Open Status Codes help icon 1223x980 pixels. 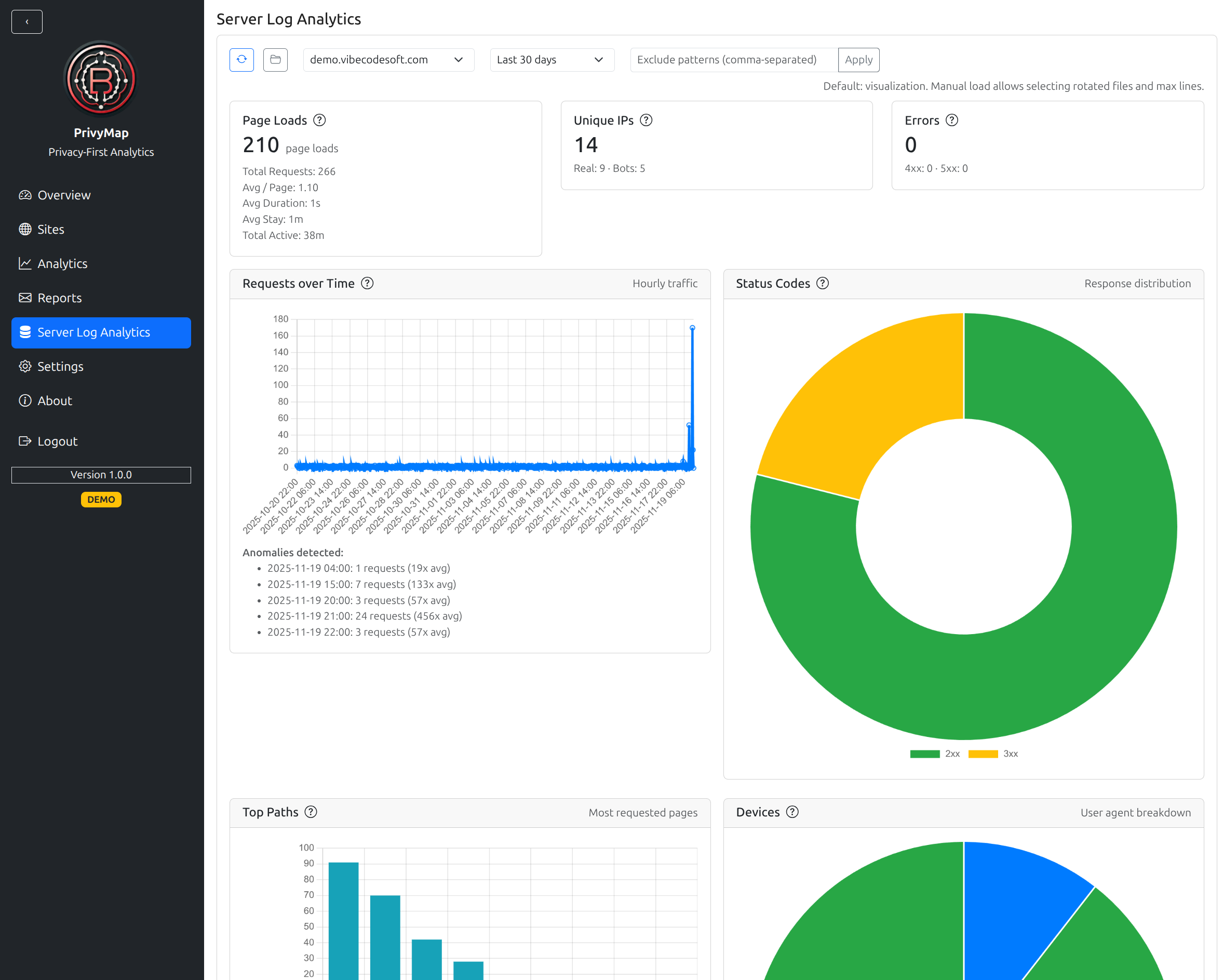(822, 284)
